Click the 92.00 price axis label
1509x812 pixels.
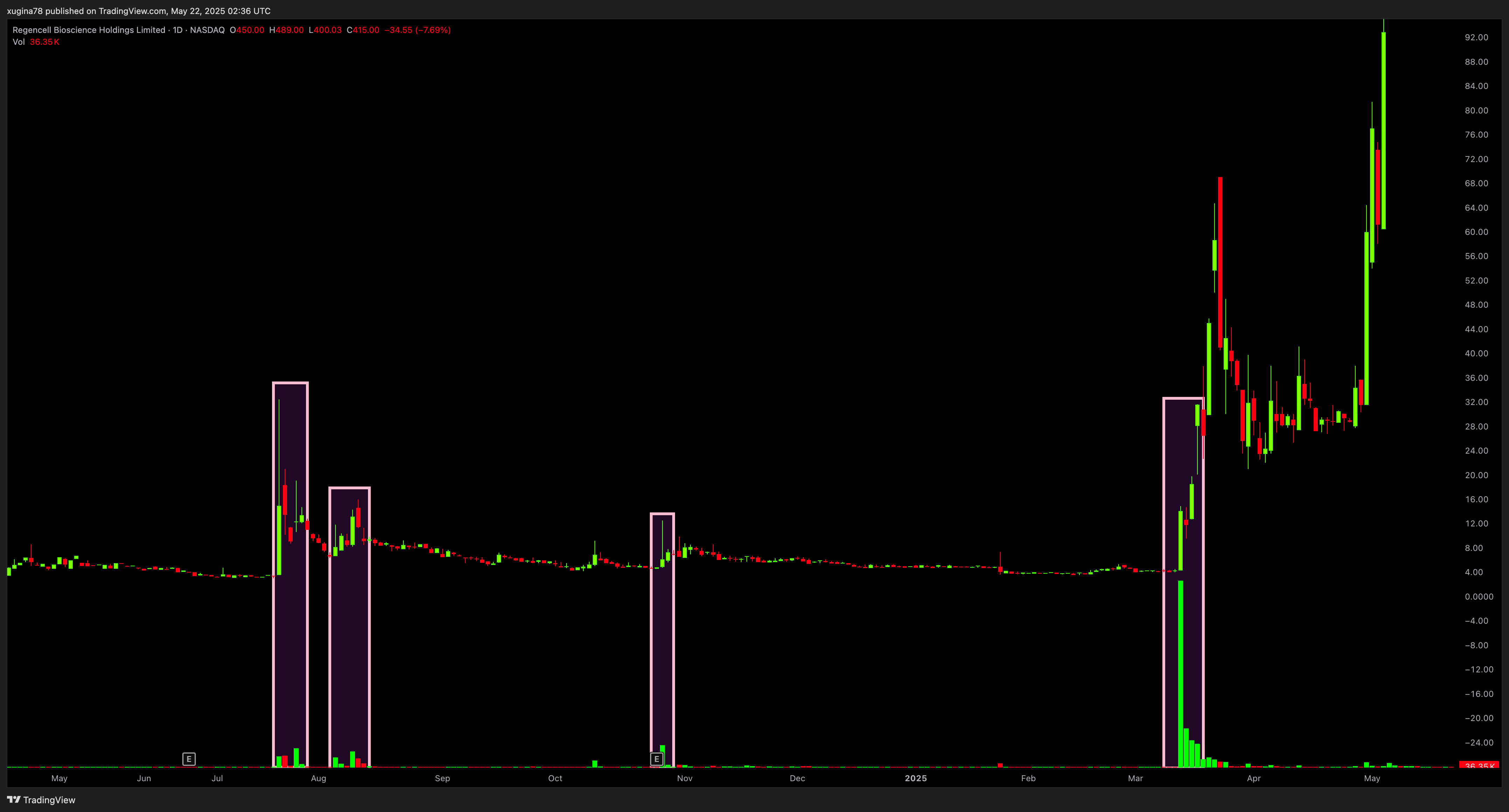pos(1476,37)
